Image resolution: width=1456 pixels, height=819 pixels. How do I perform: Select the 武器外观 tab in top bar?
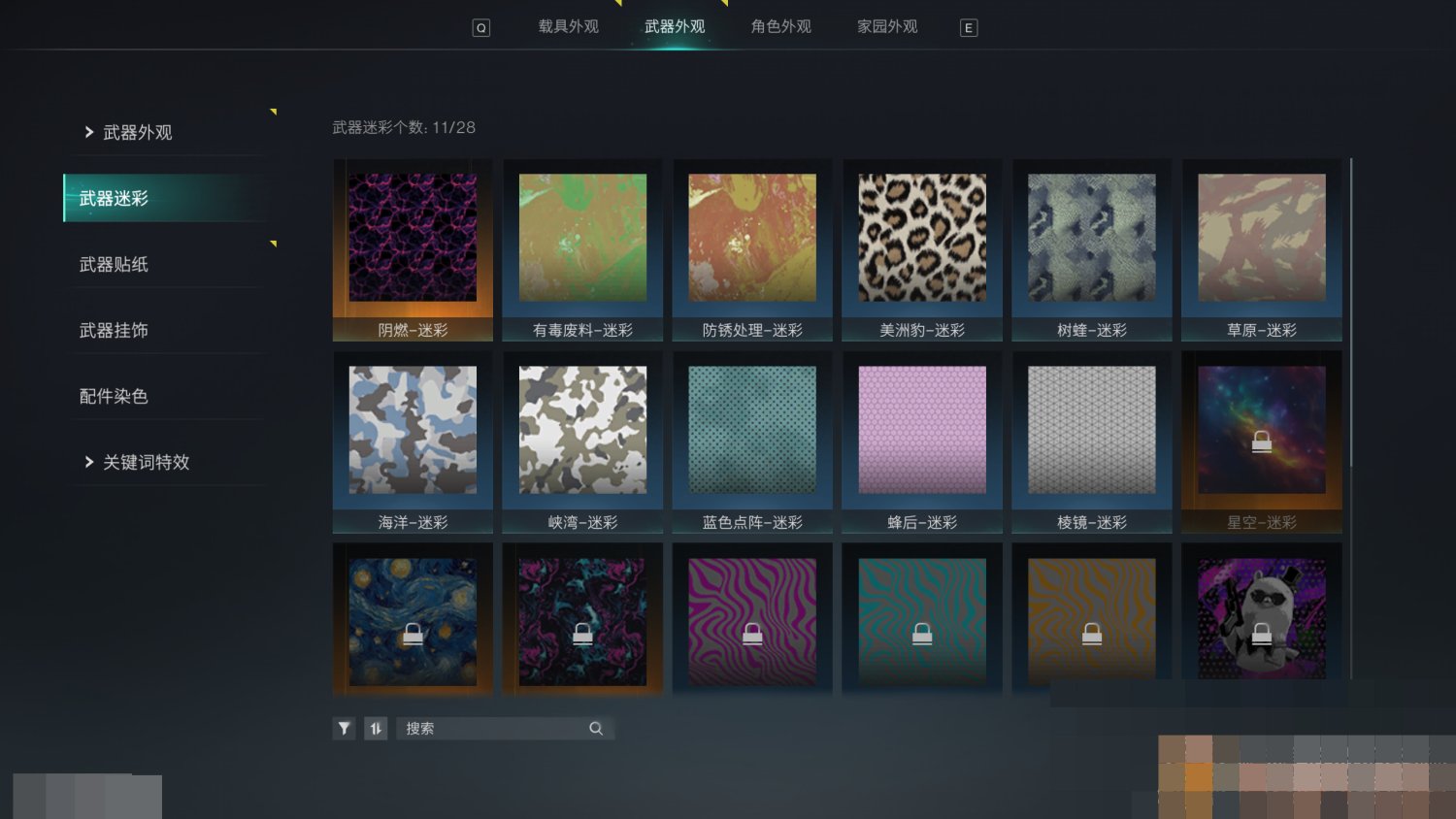click(675, 27)
